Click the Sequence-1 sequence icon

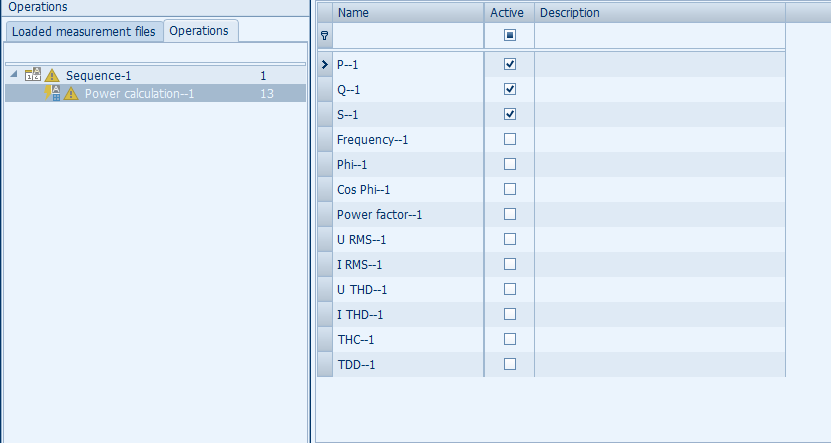[x=33, y=75]
